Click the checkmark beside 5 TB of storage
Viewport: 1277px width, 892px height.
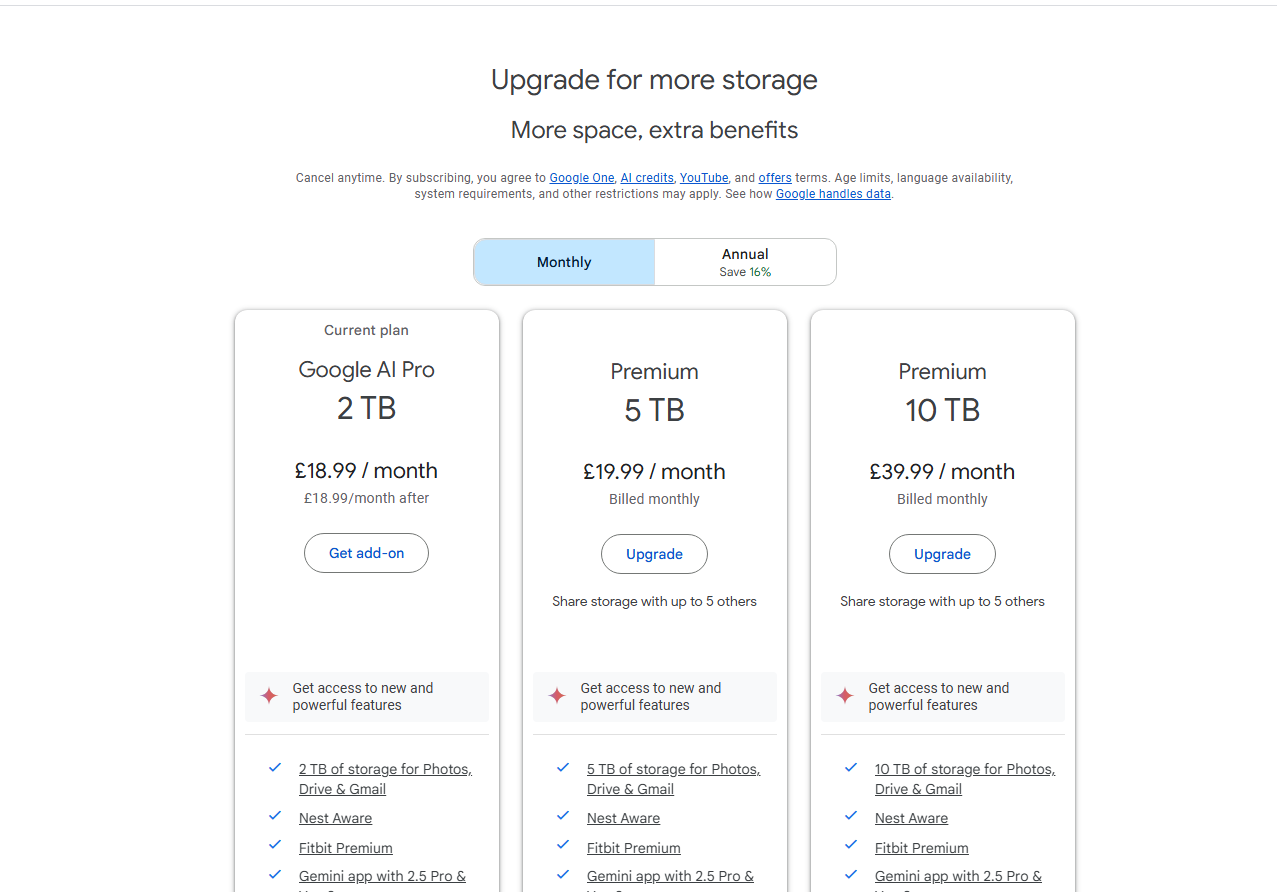coord(563,768)
